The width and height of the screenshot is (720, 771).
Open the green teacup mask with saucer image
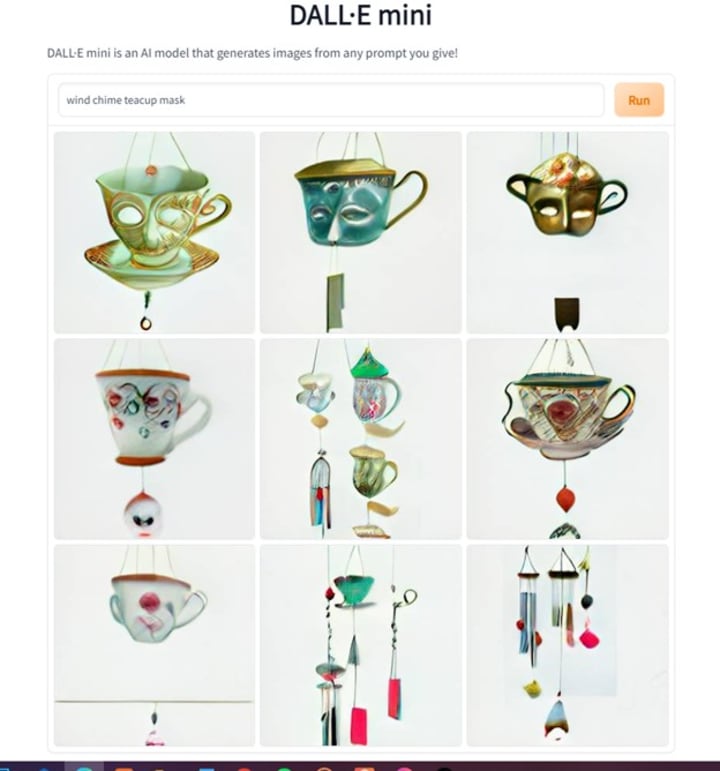coord(154,232)
